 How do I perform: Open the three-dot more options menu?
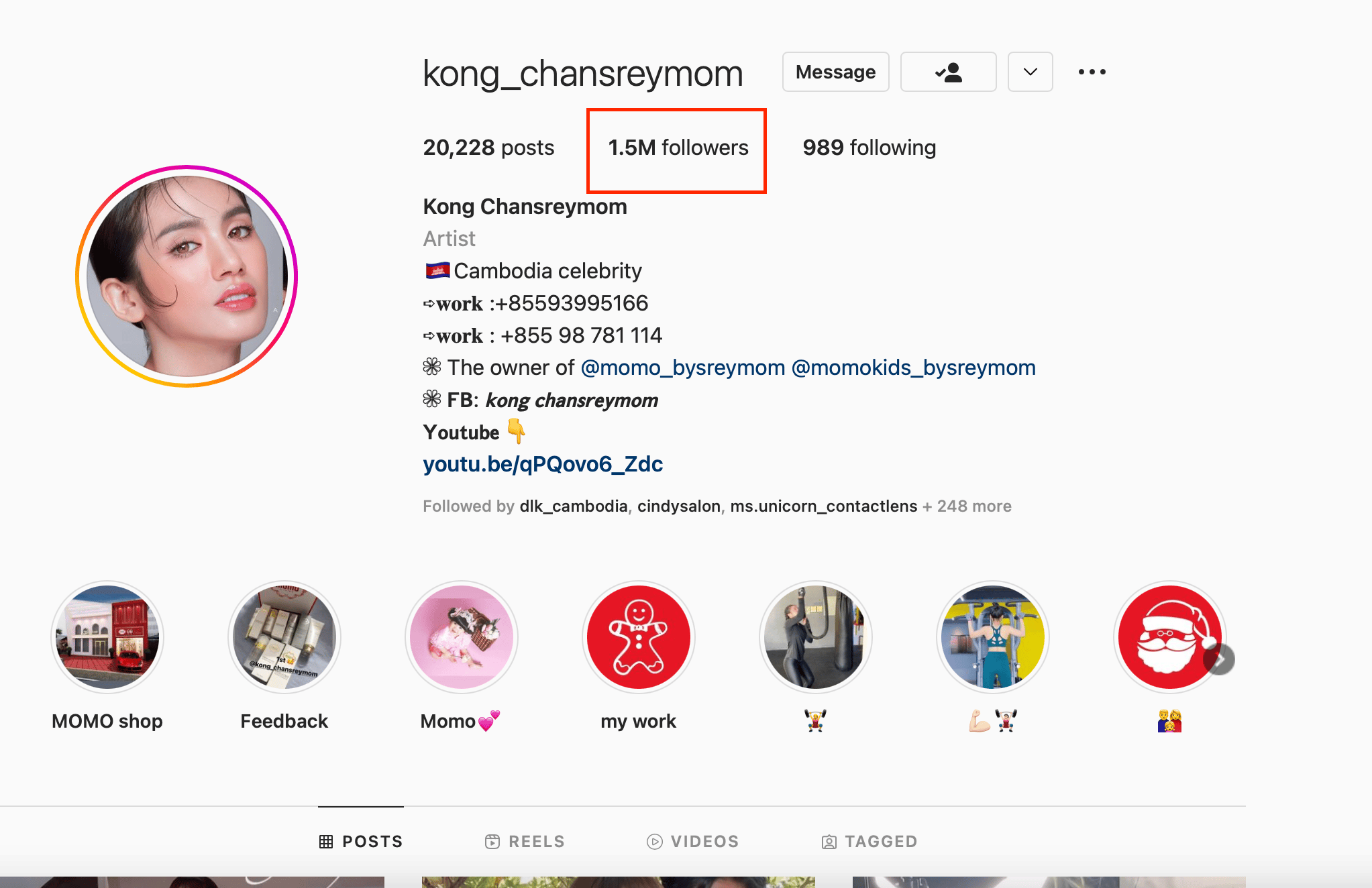click(x=1092, y=72)
